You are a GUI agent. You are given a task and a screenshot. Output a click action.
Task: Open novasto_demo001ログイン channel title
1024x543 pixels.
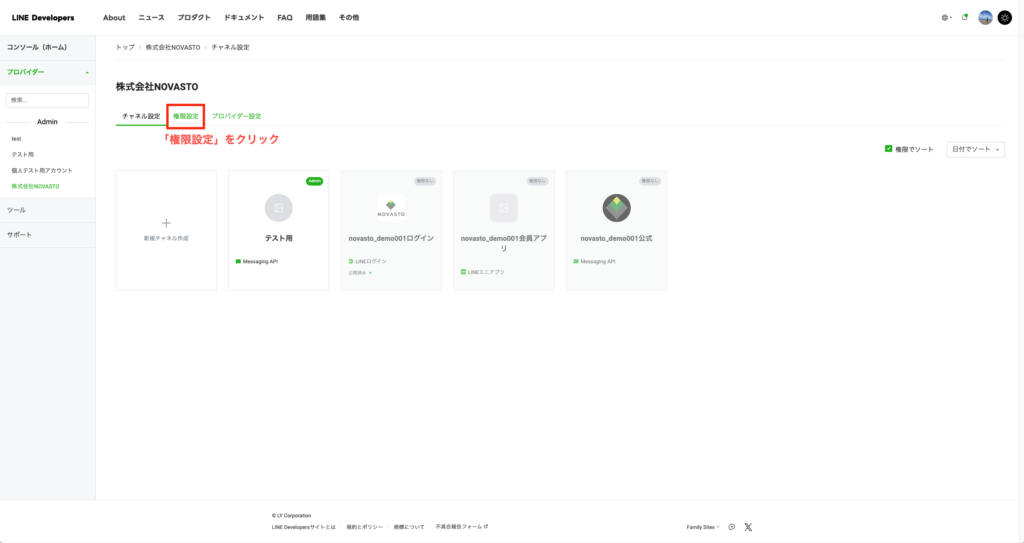click(x=391, y=239)
